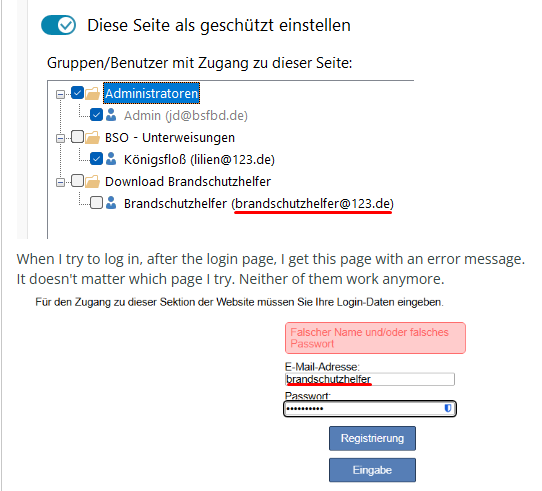Viewport: 542px width, 491px height.
Task: Collapse the Administratoren tree node
Action: 60,94
